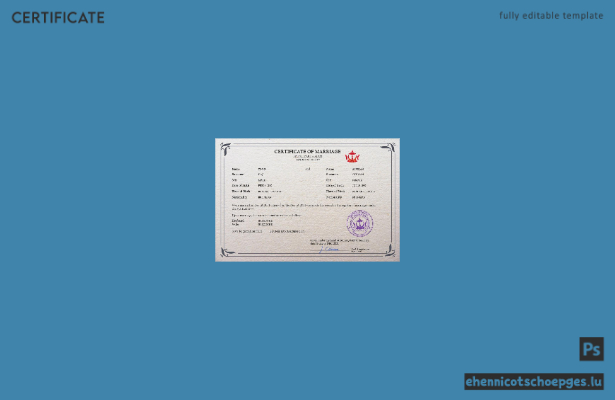The height and width of the screenshot is (400, 615).
Task: Click the purple round stamp seal
Action: pos(360,223)
